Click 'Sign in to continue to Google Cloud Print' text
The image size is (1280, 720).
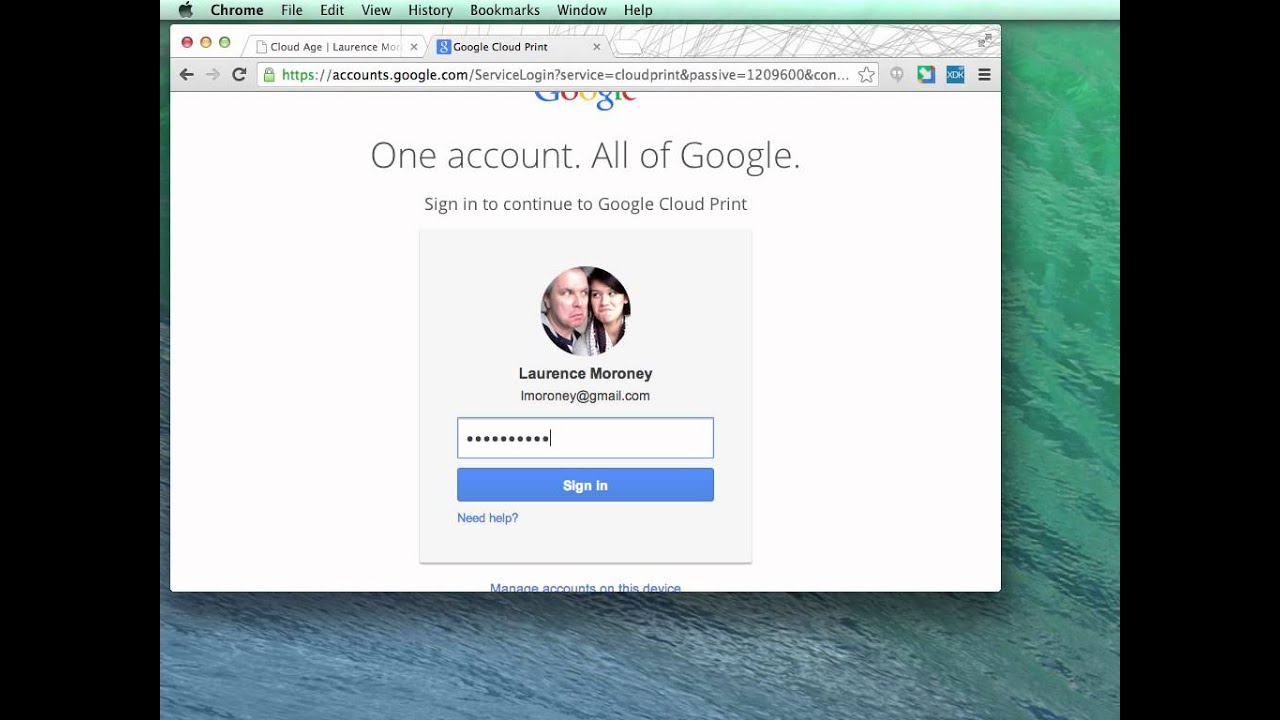585,204
